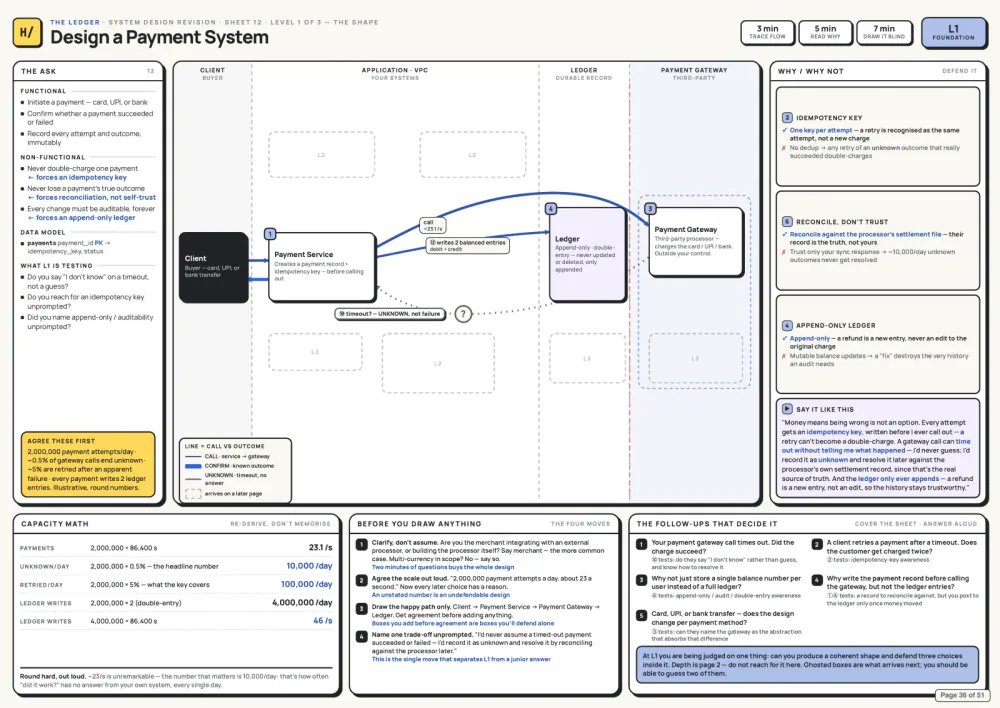
Task: Click the yellow Agree These First box
Action: point(88,464)
